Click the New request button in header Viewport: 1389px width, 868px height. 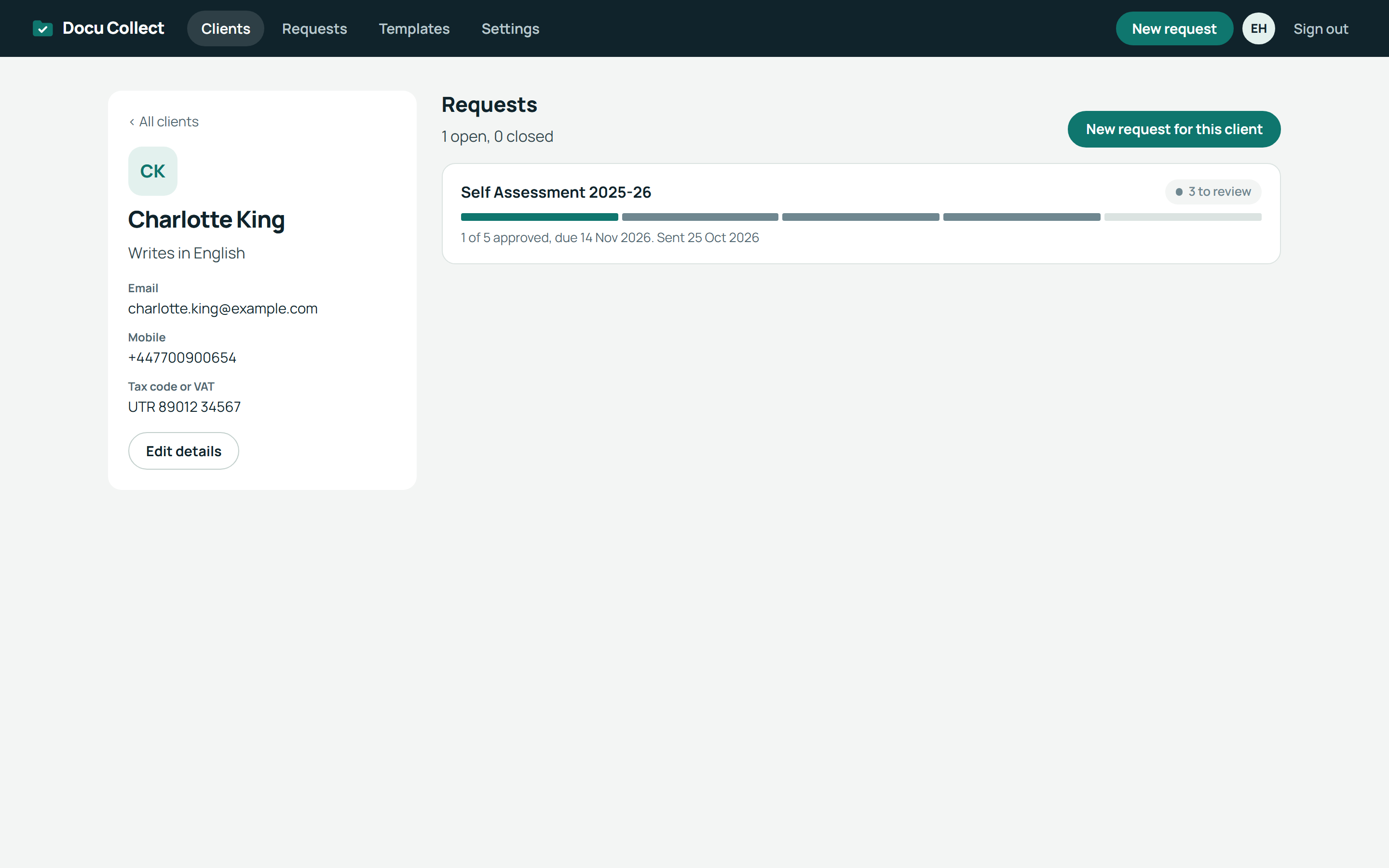point(1174,29)
